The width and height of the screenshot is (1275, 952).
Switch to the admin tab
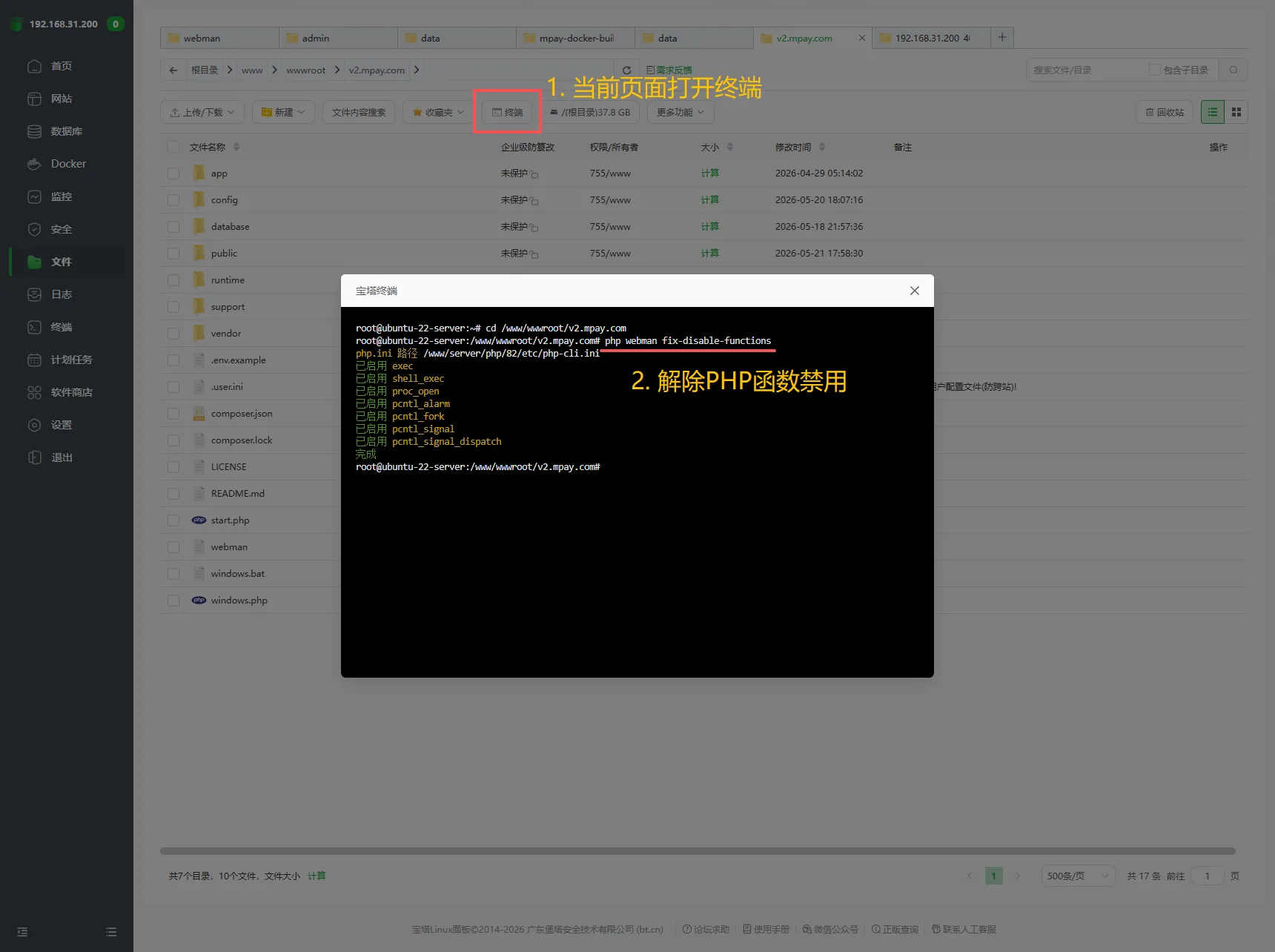tap(338, 38)
